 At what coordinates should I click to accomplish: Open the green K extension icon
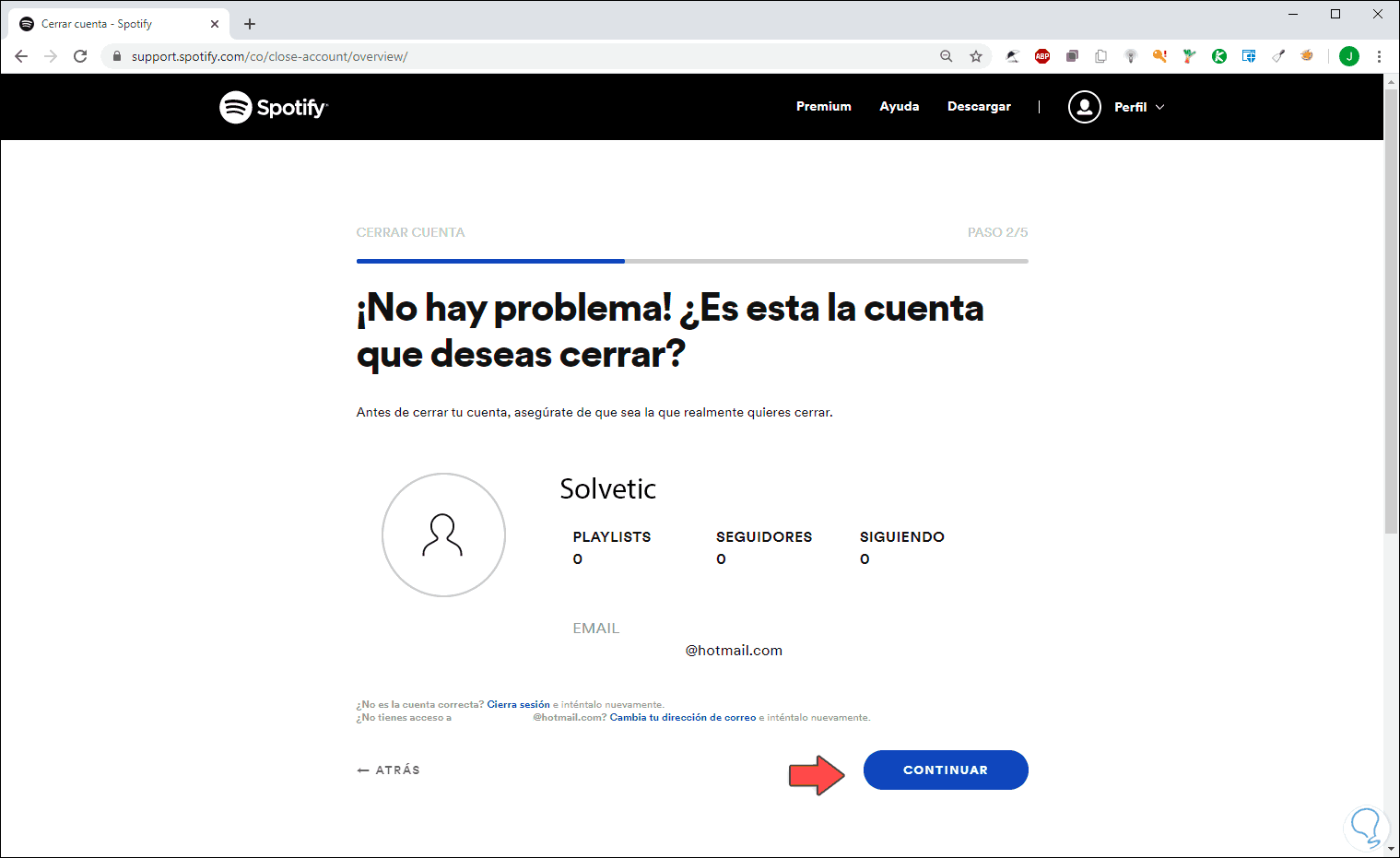[x=1219, y=56]
